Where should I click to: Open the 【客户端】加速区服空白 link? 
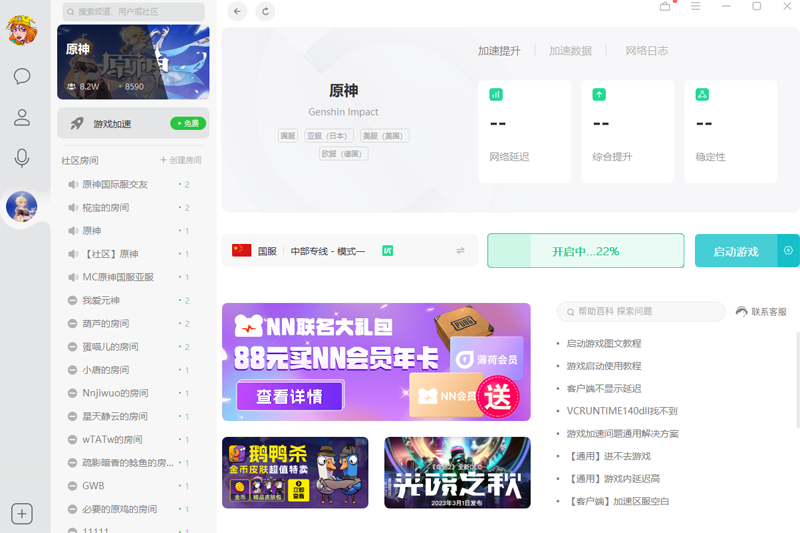click(x=618, y=501)
